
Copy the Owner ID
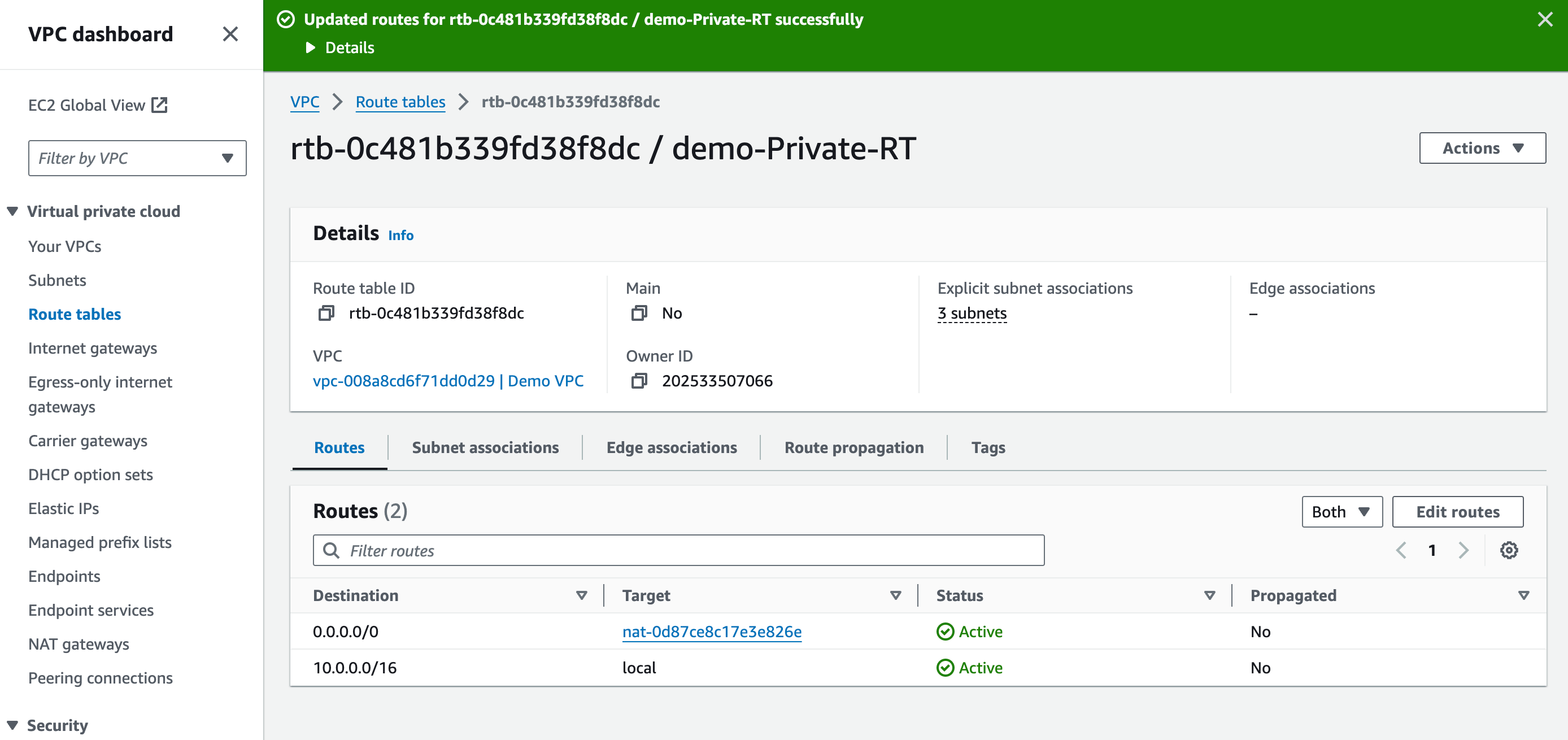click(x=639, y=381)
